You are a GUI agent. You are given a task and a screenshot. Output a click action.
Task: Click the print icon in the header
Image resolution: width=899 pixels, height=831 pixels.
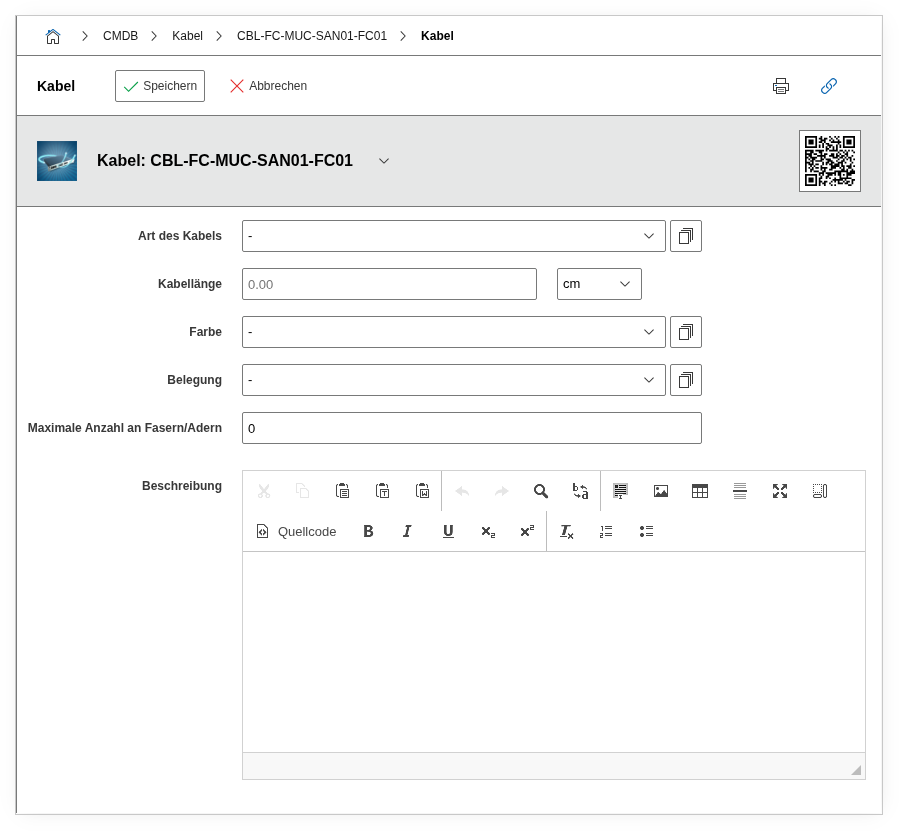[x=781, y=86]
